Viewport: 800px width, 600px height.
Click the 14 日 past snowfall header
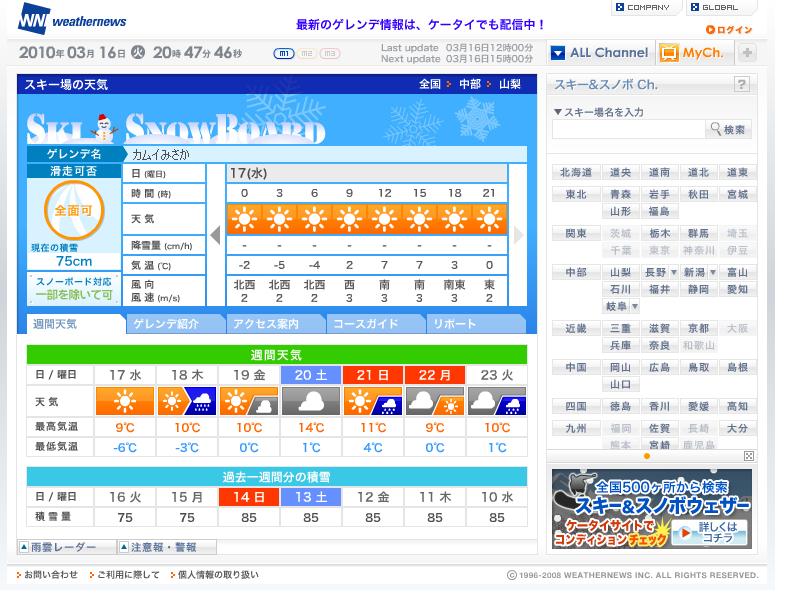click(249, 497)
